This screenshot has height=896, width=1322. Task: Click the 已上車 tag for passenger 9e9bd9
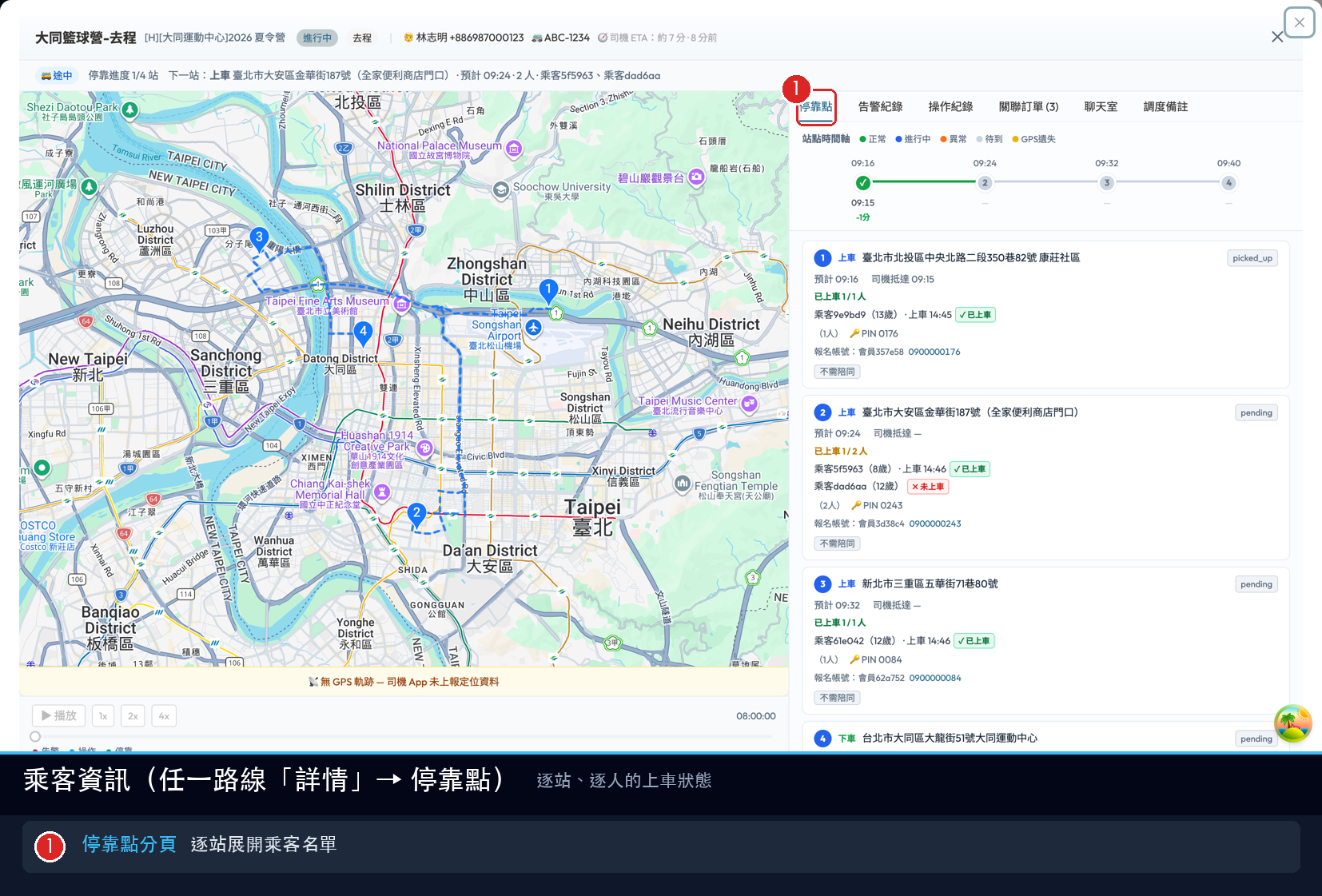click(976, 315)
